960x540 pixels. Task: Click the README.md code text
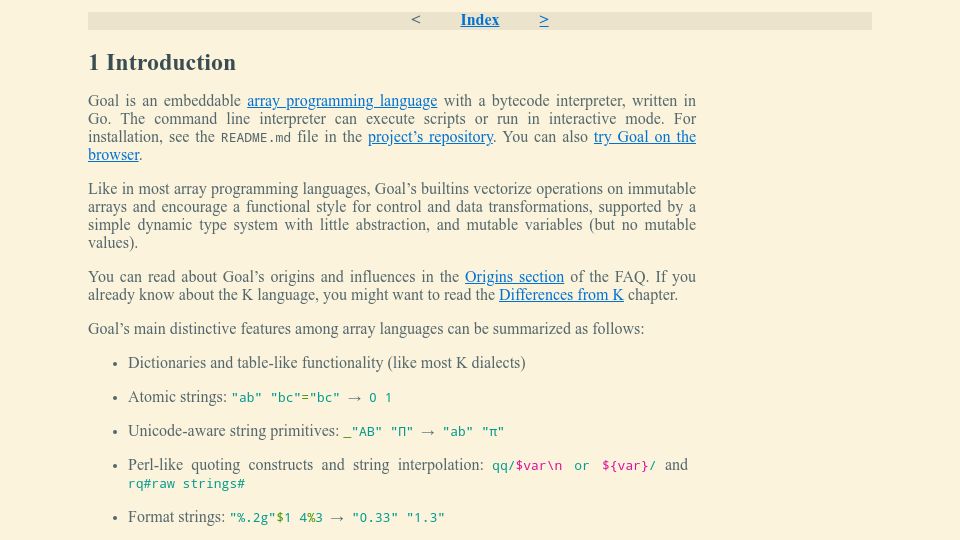[x=256, y=138]
